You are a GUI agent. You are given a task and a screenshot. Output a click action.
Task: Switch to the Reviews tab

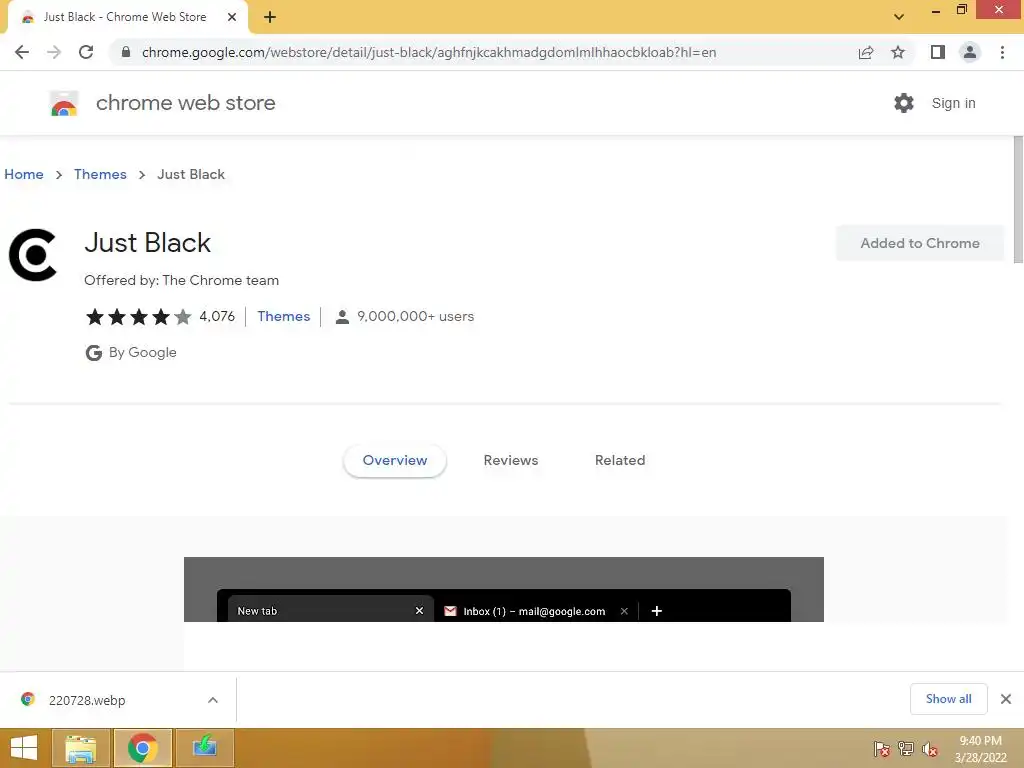pyautogui.click(x=511, y=460)
